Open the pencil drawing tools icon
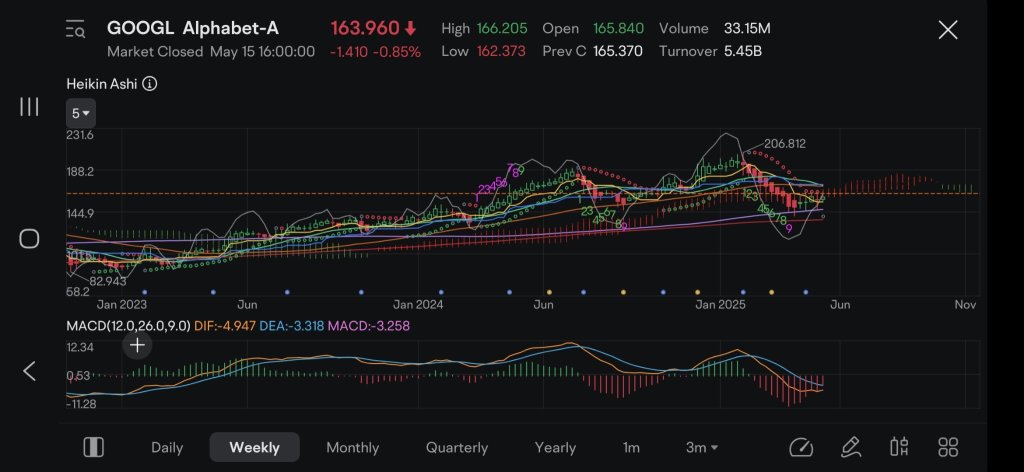The width and height of the screenshot is (1024, 472). point(850,447)
